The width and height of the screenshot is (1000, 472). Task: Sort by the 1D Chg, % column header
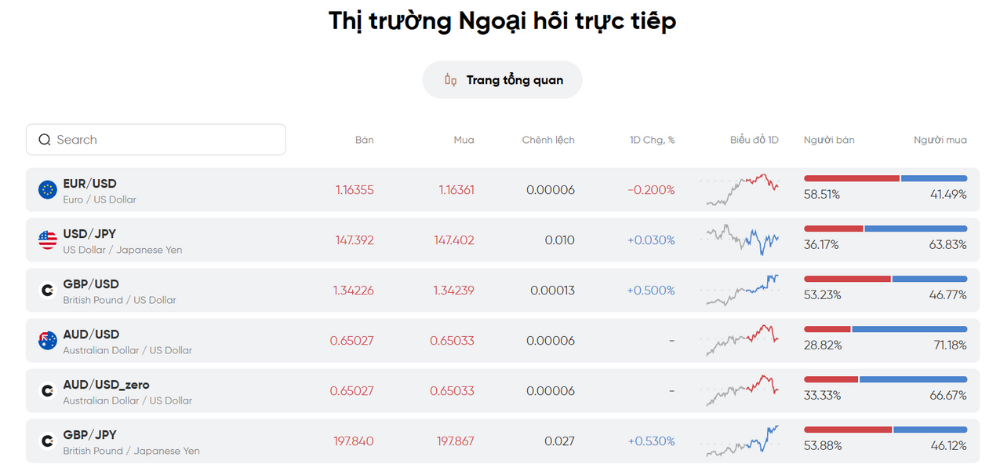click(652, 140)
